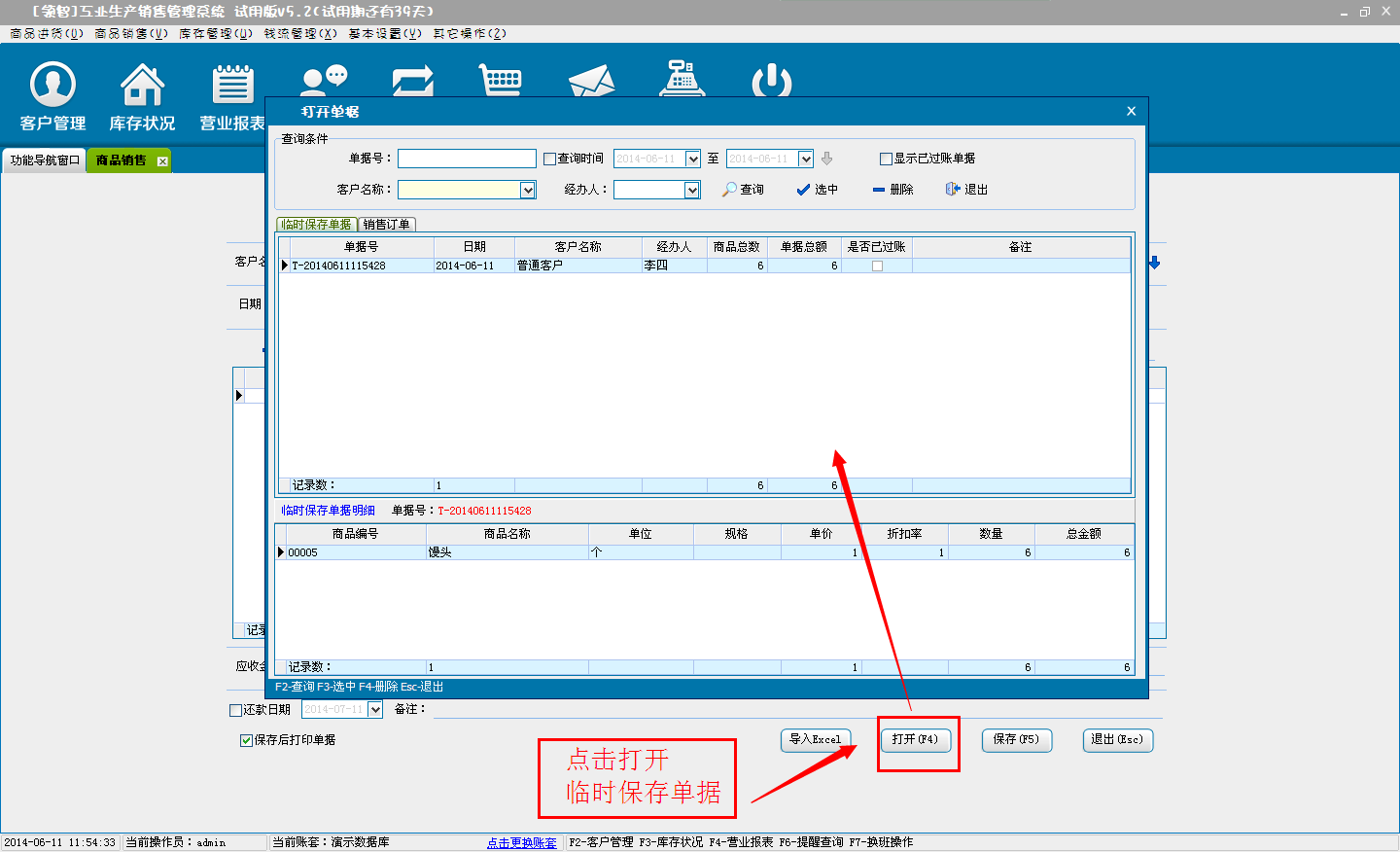This screenshot has height=852, width=1400.
Task: Click the 点击更换账套 link
Action: point(522,842)
